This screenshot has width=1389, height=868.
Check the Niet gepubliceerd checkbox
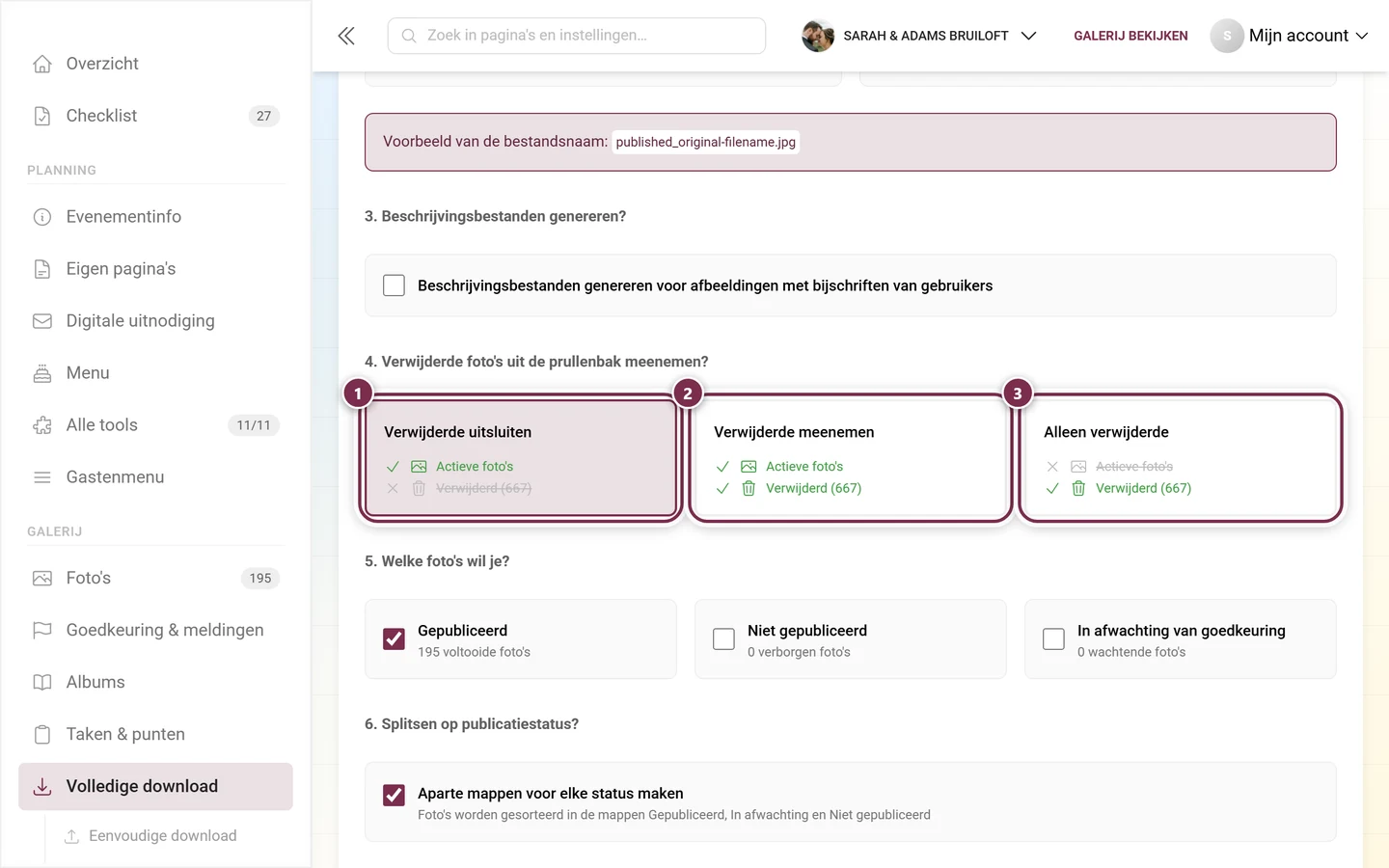pyautogui.click(x=723, y=639)
